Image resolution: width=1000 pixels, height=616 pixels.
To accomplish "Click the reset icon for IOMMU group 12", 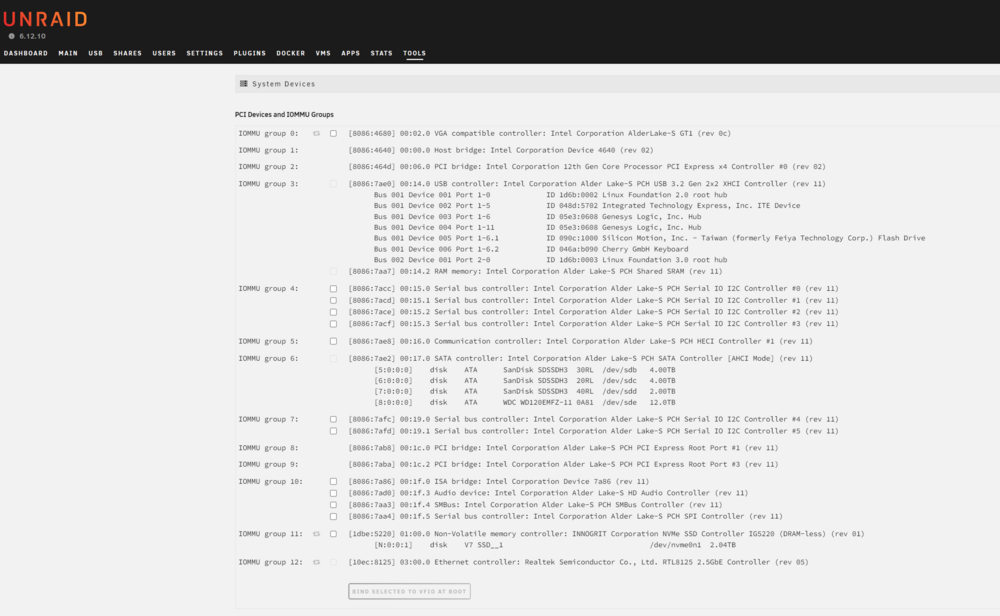I will (316, 562).
